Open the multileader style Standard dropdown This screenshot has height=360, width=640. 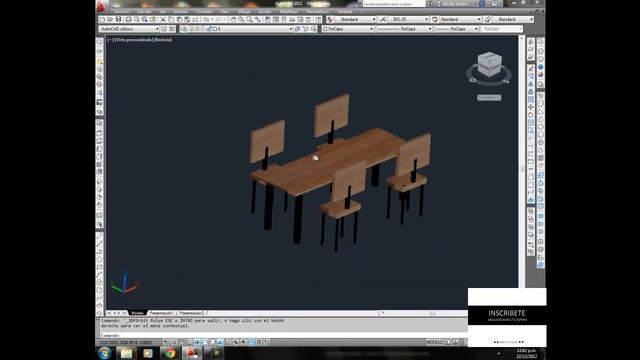pyautogui.click(x=513, y=20)
